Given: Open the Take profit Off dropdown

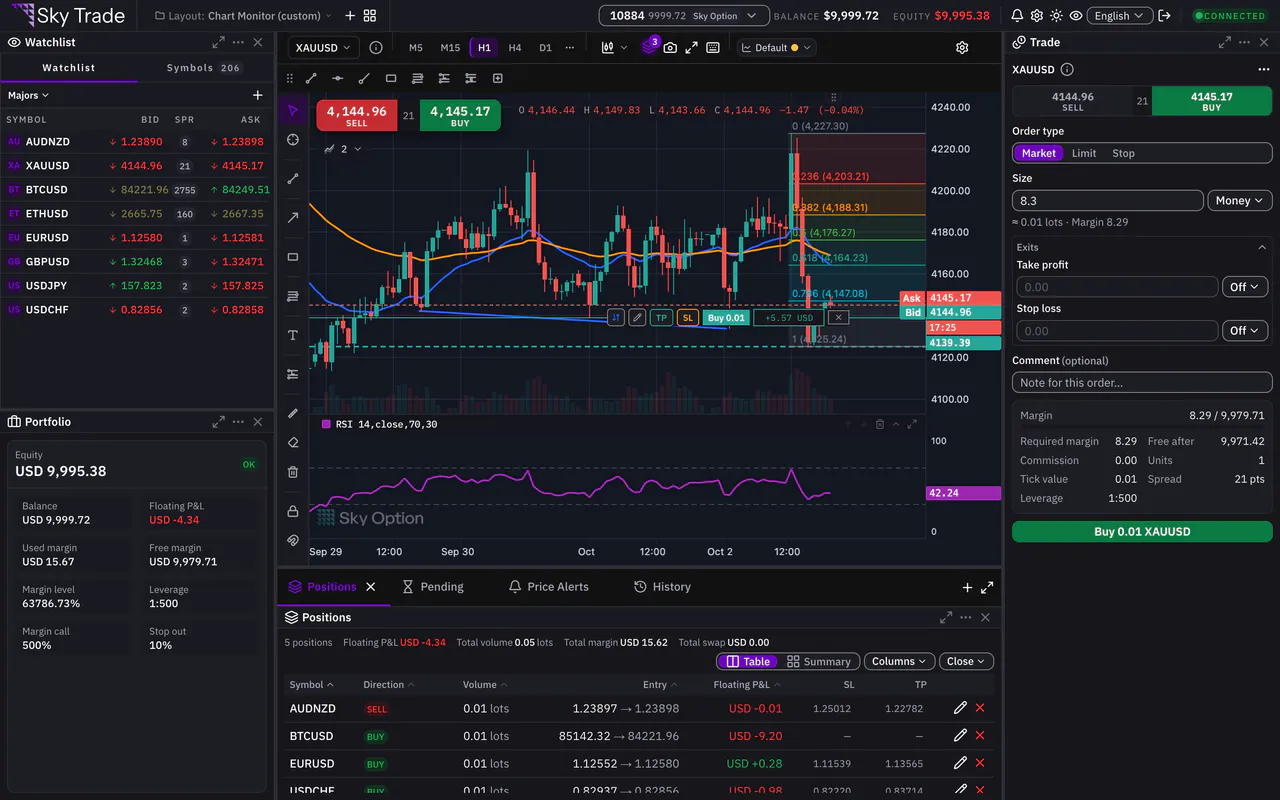Looking at the screenshot, I should 1246,287.
